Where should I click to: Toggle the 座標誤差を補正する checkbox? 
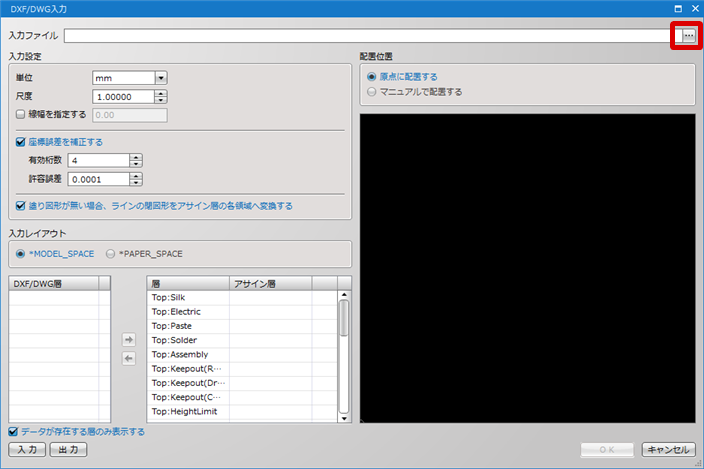[x=20, y=142]
